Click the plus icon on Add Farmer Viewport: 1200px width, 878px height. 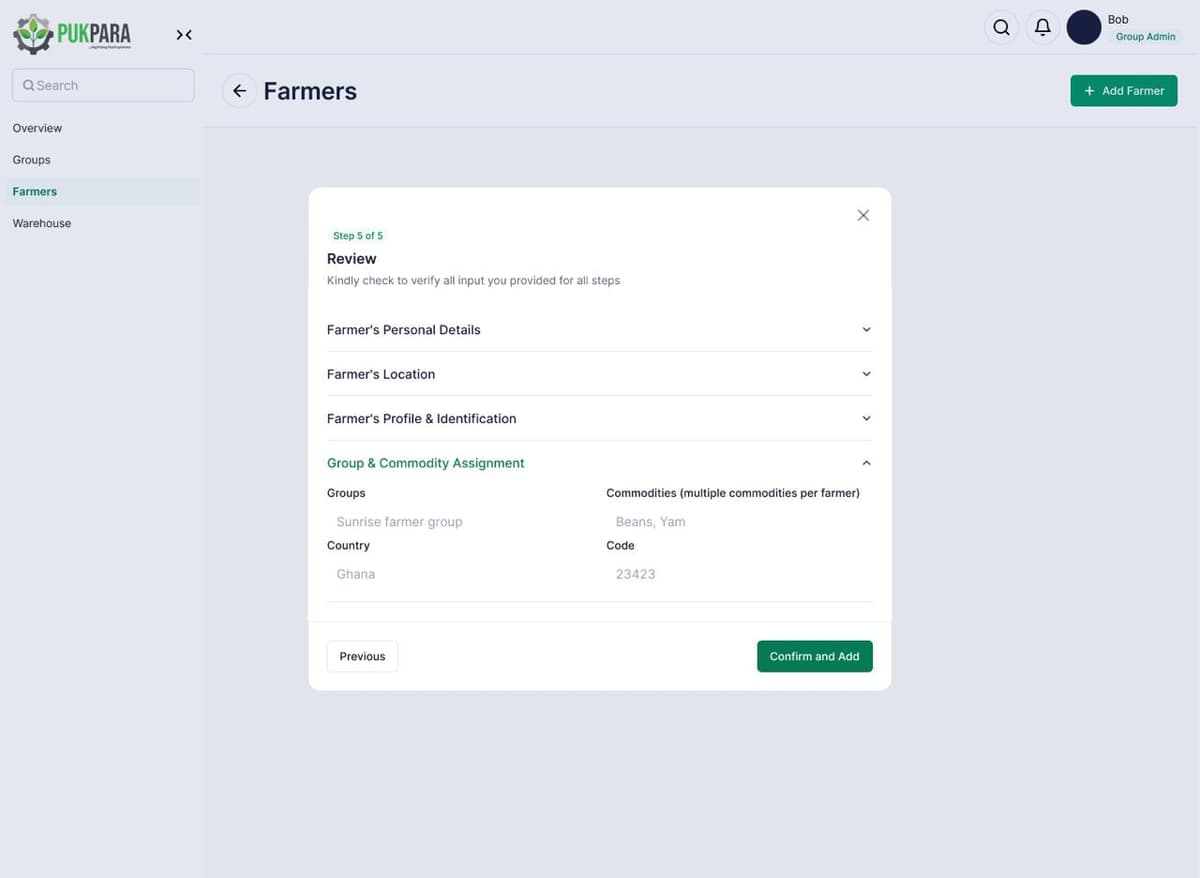(1089, 90)
